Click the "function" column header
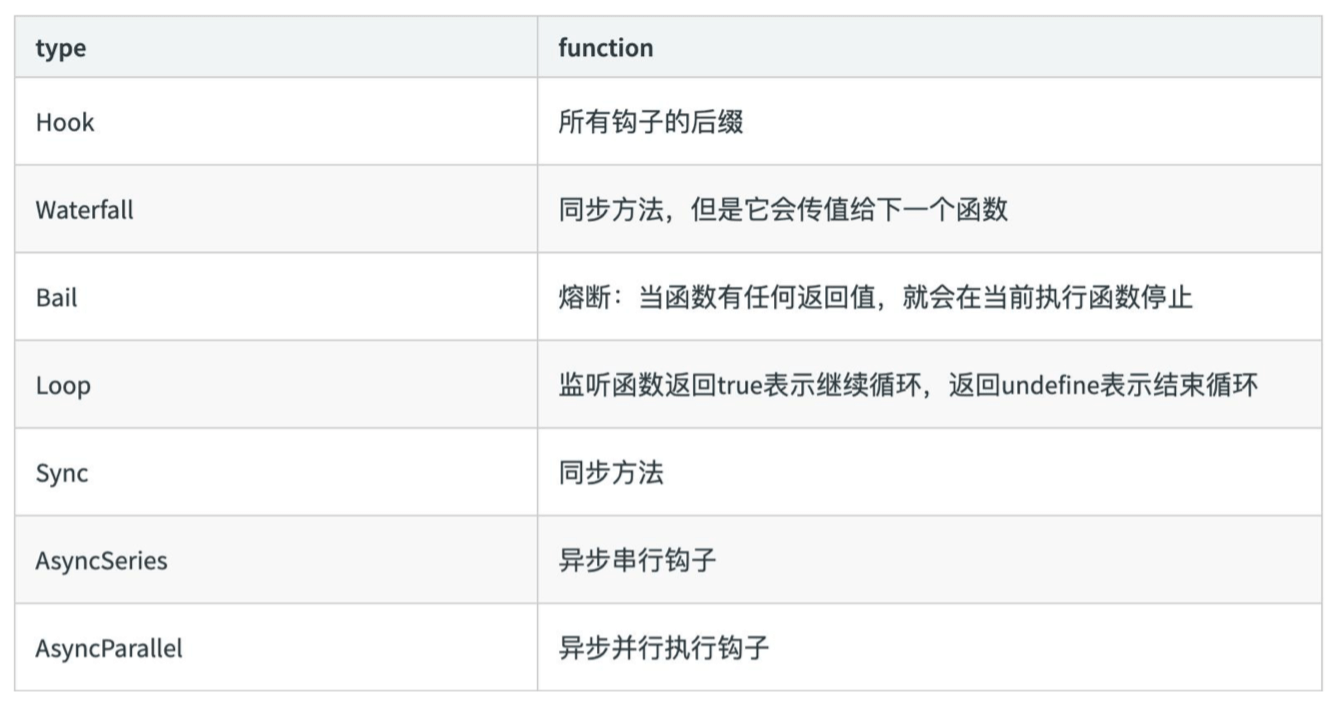The height and width of the screenshot is (708, 1336). pos(605,48)
